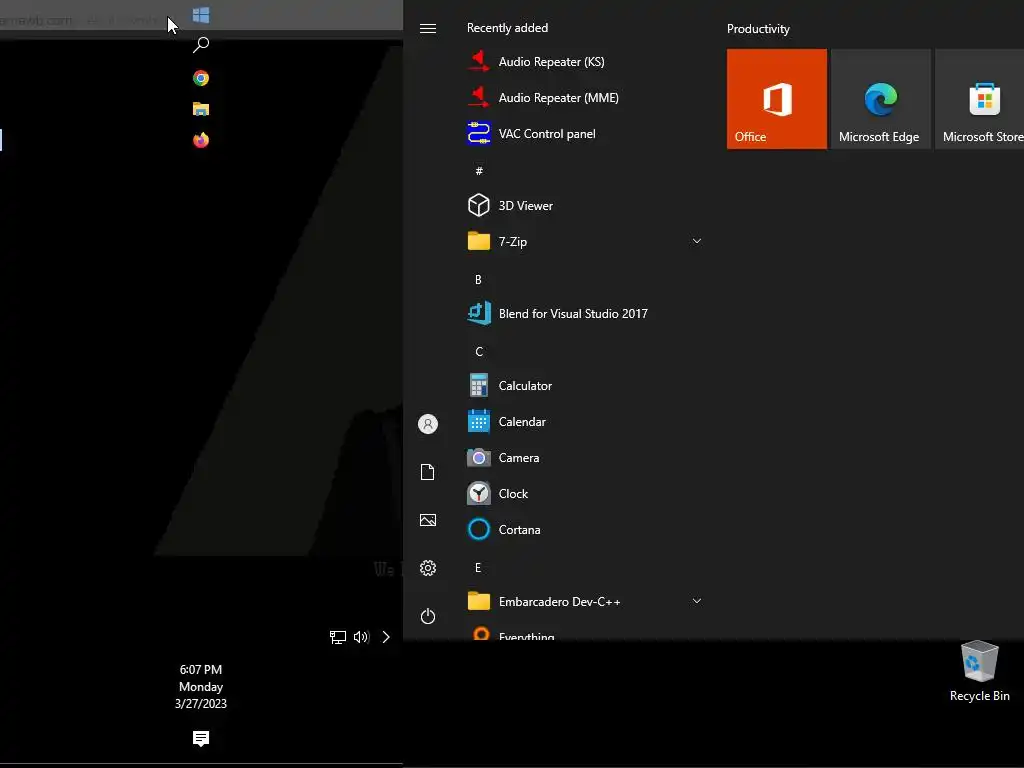The image size is (1024, 768).
Task: Open VAC Control panel
Action: [586, 133]
